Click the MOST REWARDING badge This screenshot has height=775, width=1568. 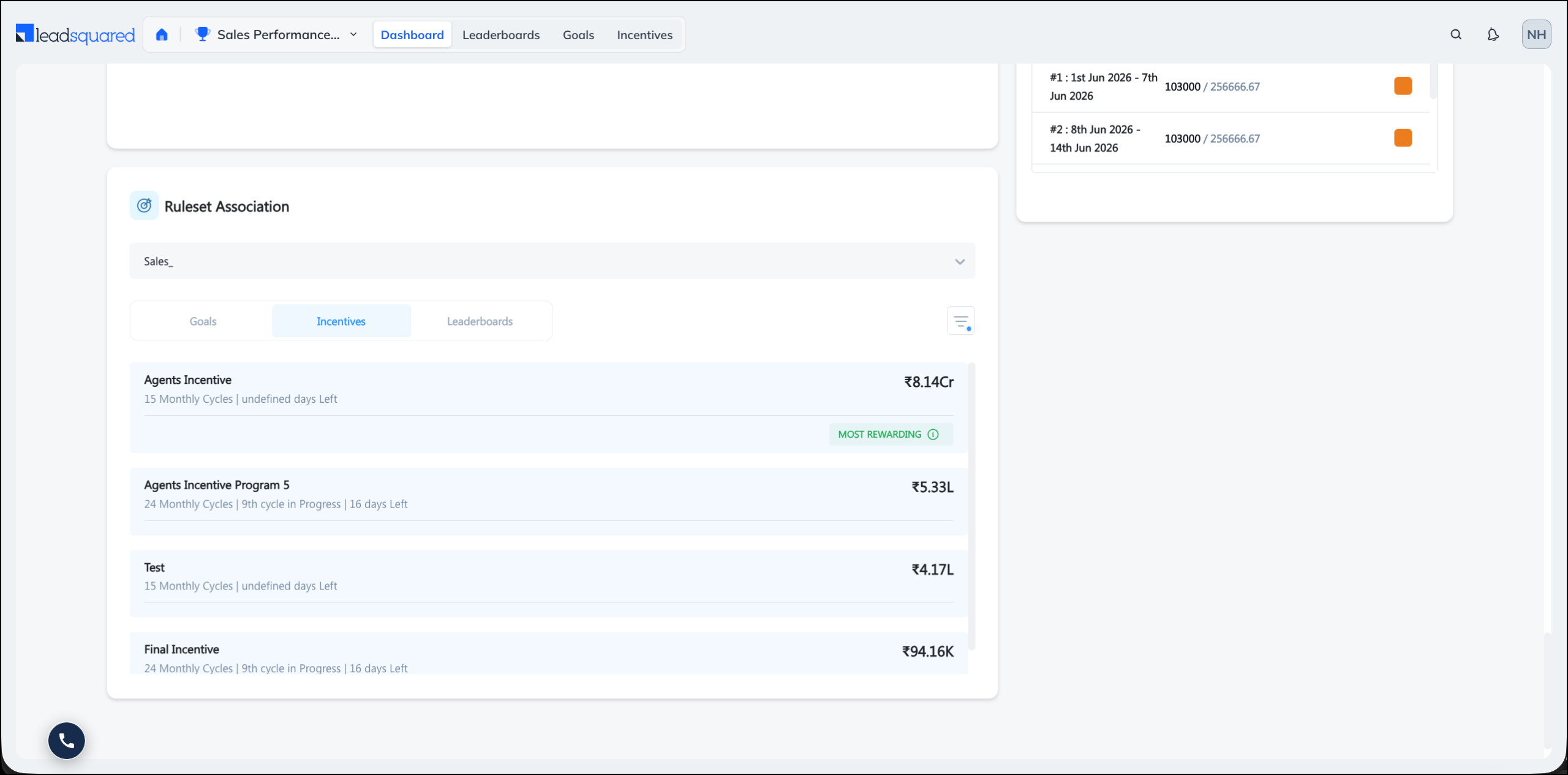pos(891,435)
